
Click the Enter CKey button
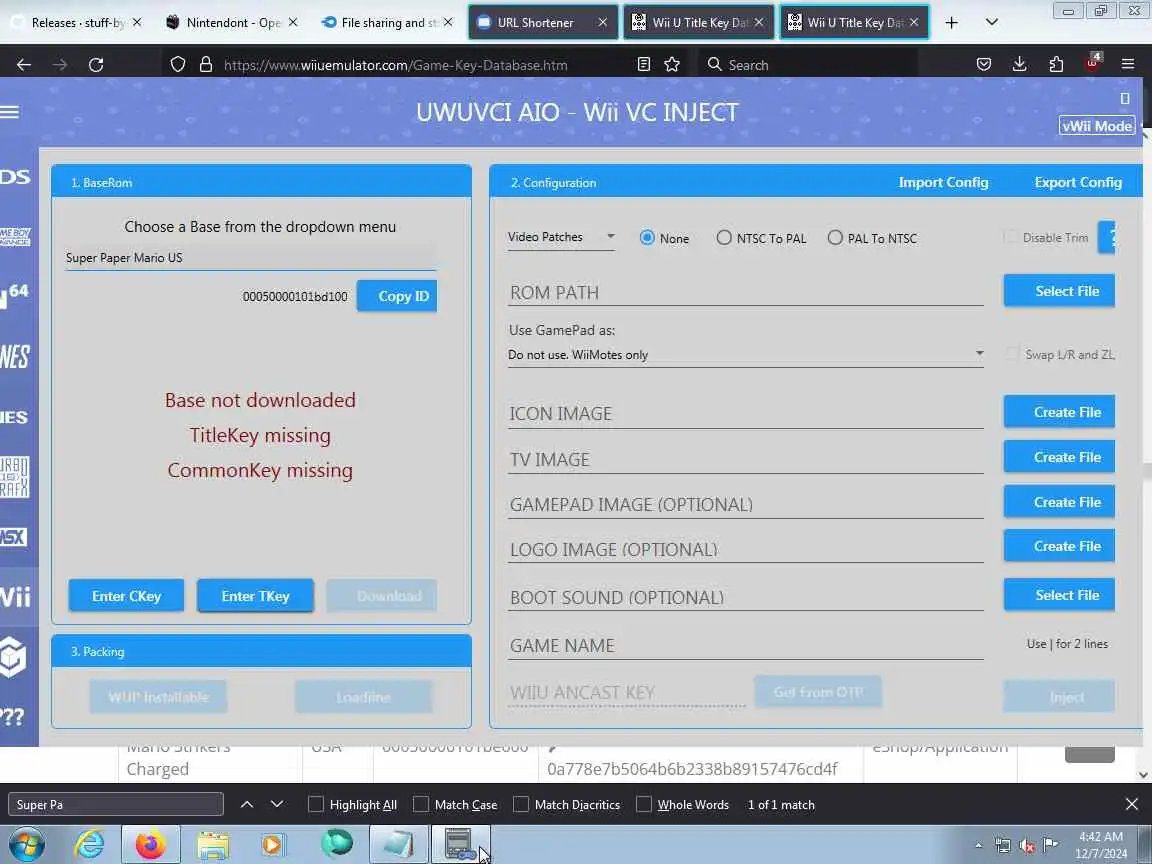(x=126, y=596)
